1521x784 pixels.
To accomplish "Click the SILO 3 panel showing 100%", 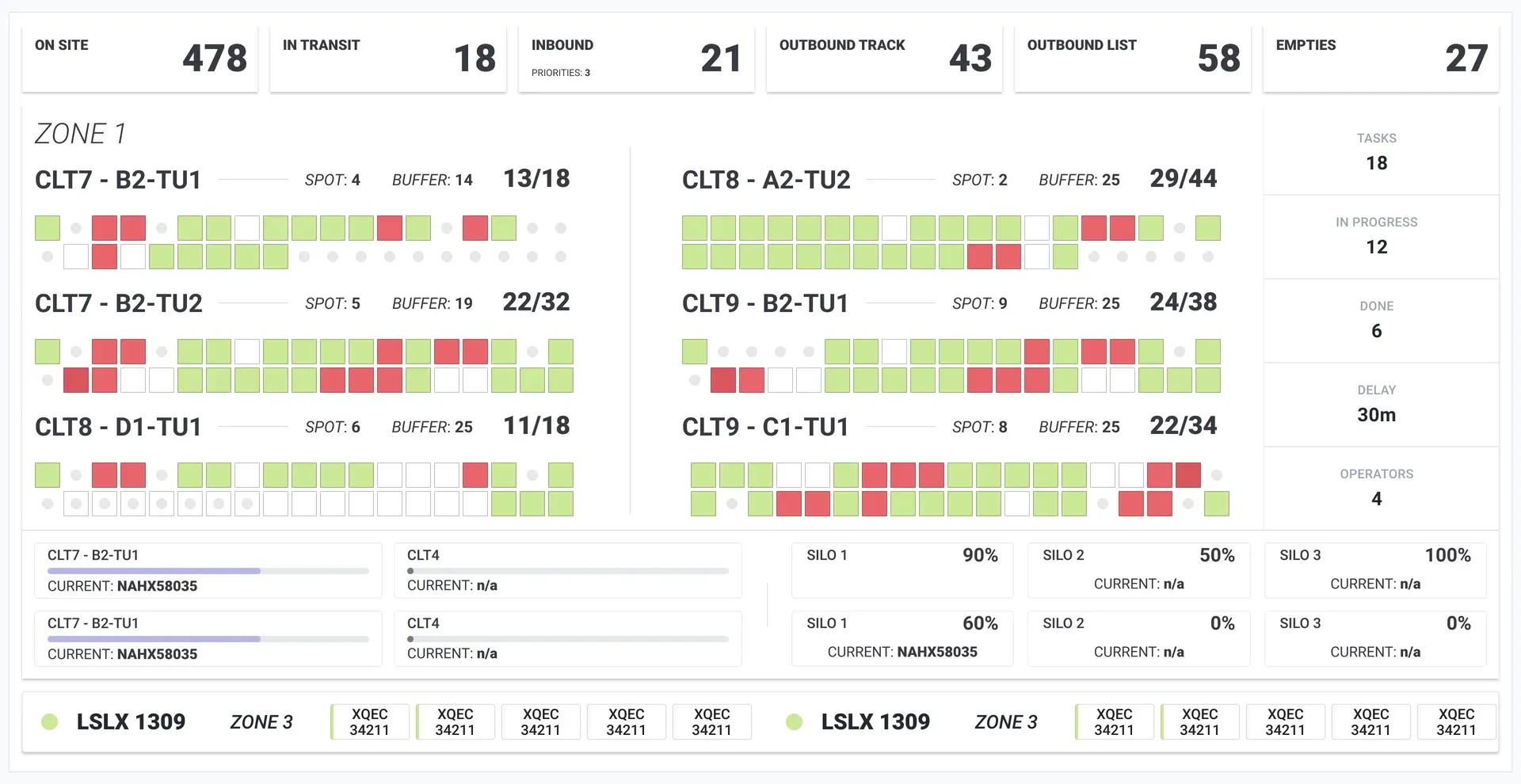I will [1375, 570].
